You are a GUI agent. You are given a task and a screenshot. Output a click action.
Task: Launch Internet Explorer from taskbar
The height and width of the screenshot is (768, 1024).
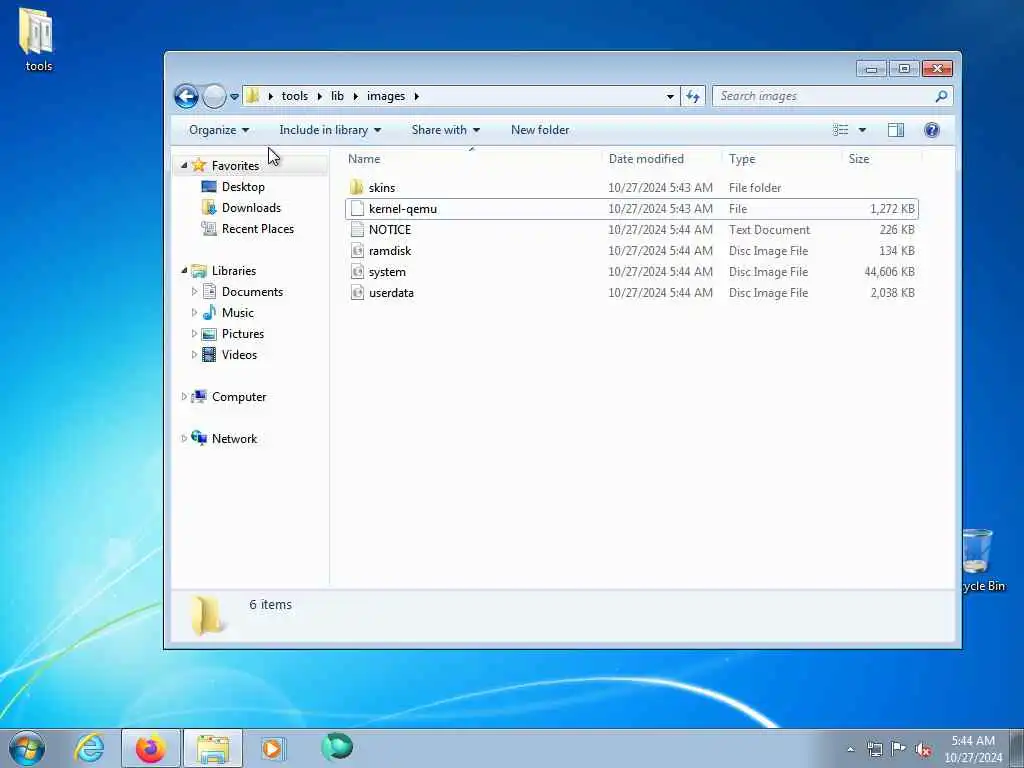[89, 748]
